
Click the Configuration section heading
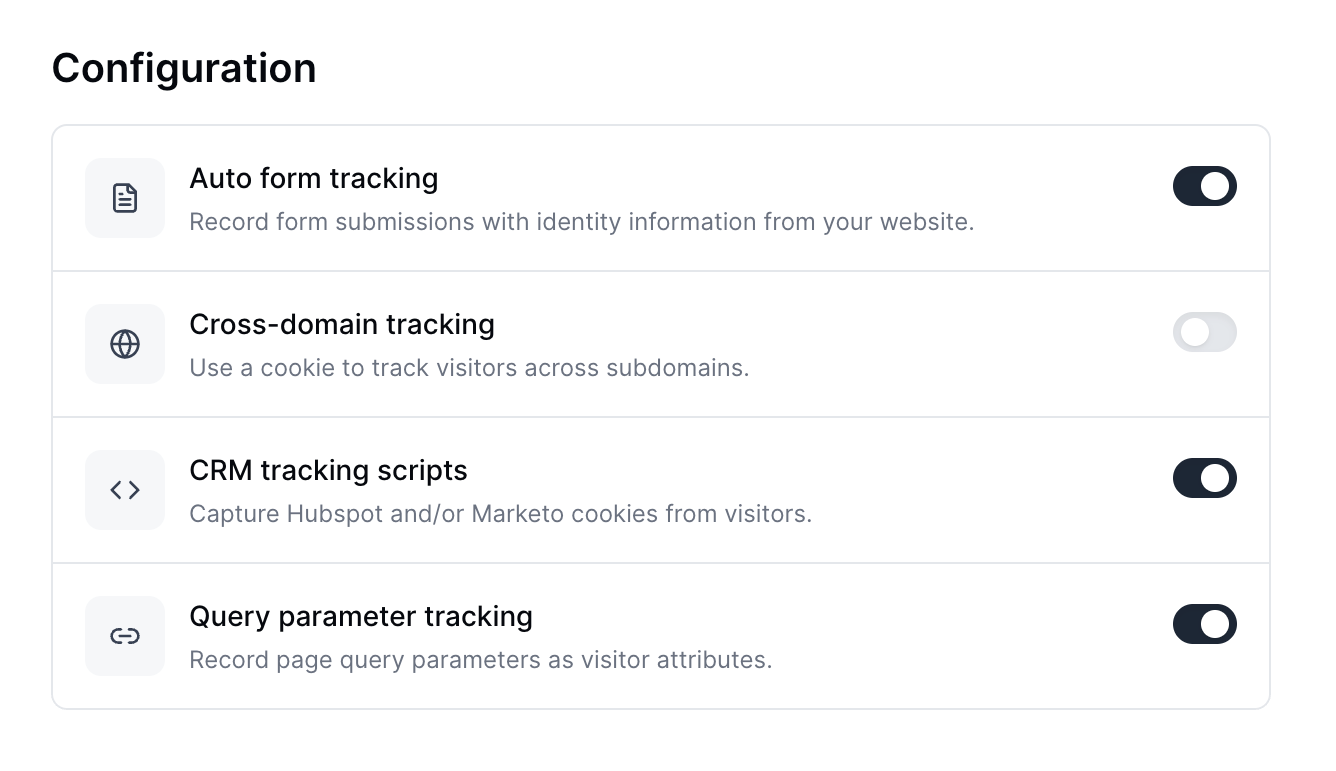[184, 68]
